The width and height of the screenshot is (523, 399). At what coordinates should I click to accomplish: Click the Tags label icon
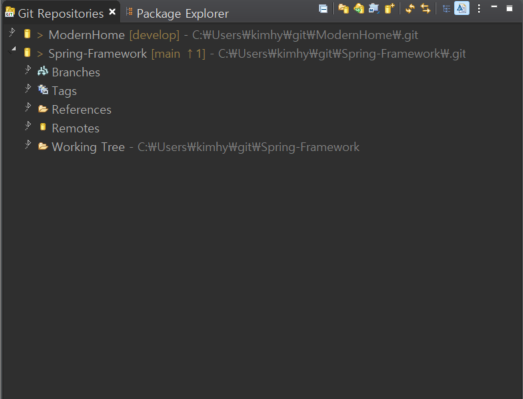click(x=43, y=89)
